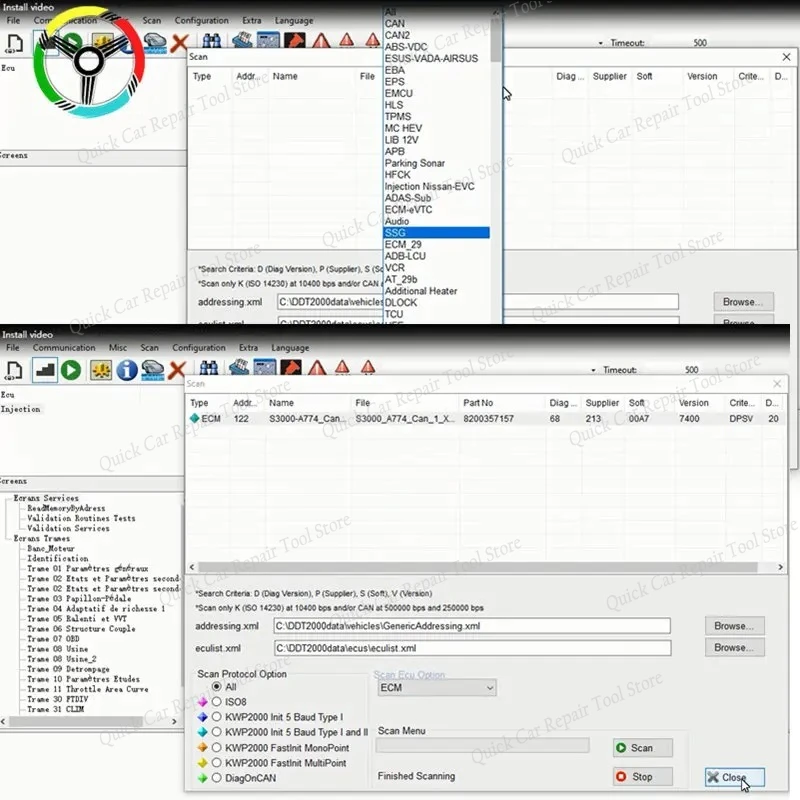Click the green Run/Play toolbar icon
The image size is (800, 800).
71,370
